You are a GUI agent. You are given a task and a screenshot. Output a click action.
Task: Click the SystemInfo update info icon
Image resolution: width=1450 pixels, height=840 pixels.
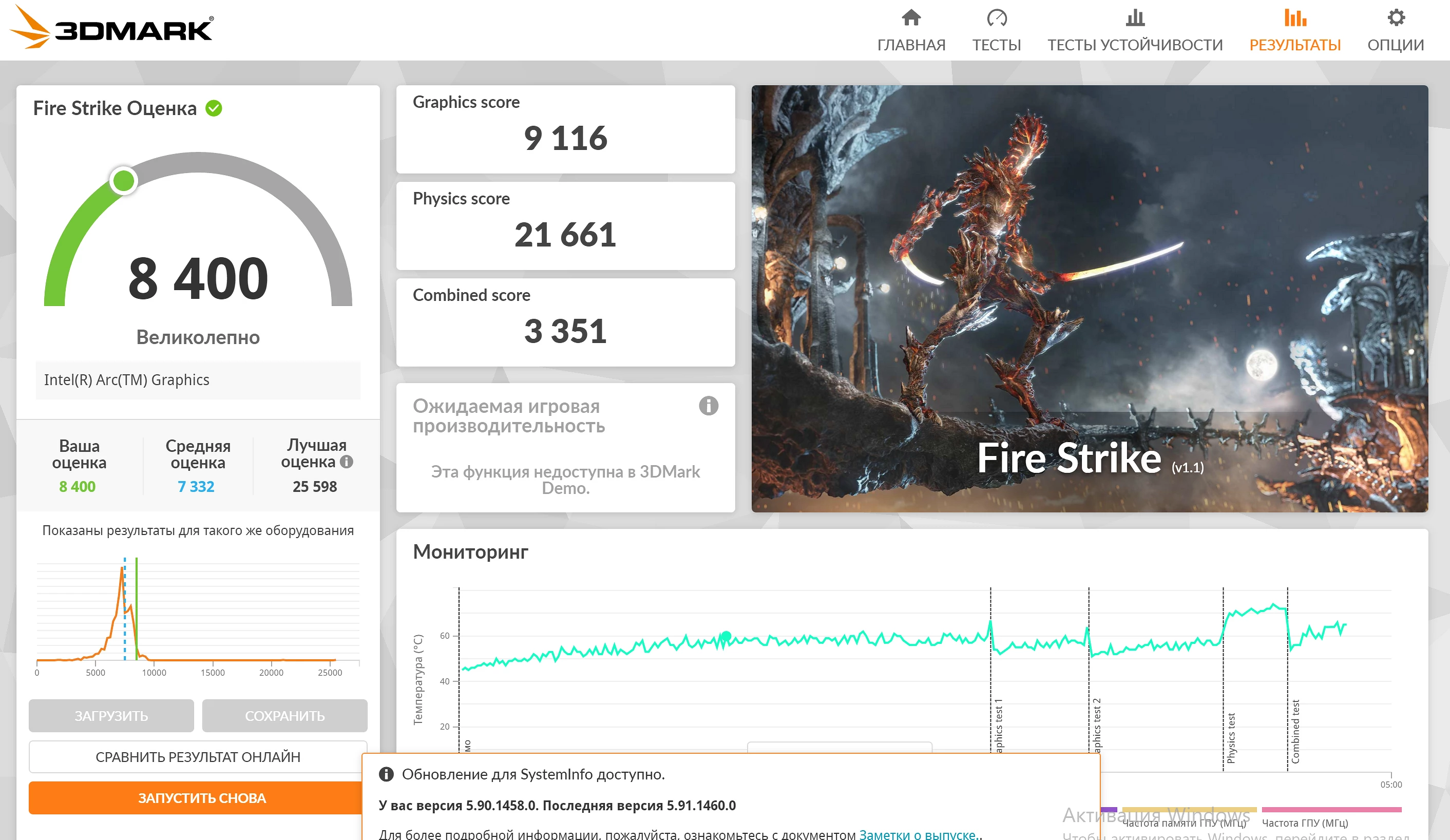point(386,774)
